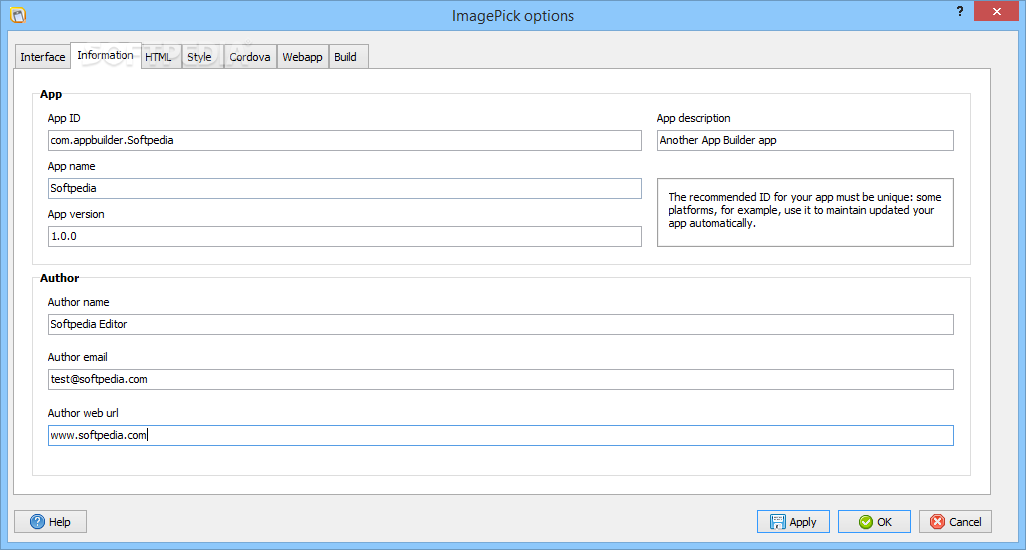Screen dimensions: 1026x550
Task: Click the 'ImagePick options' window title
Action: pos(513,16)
